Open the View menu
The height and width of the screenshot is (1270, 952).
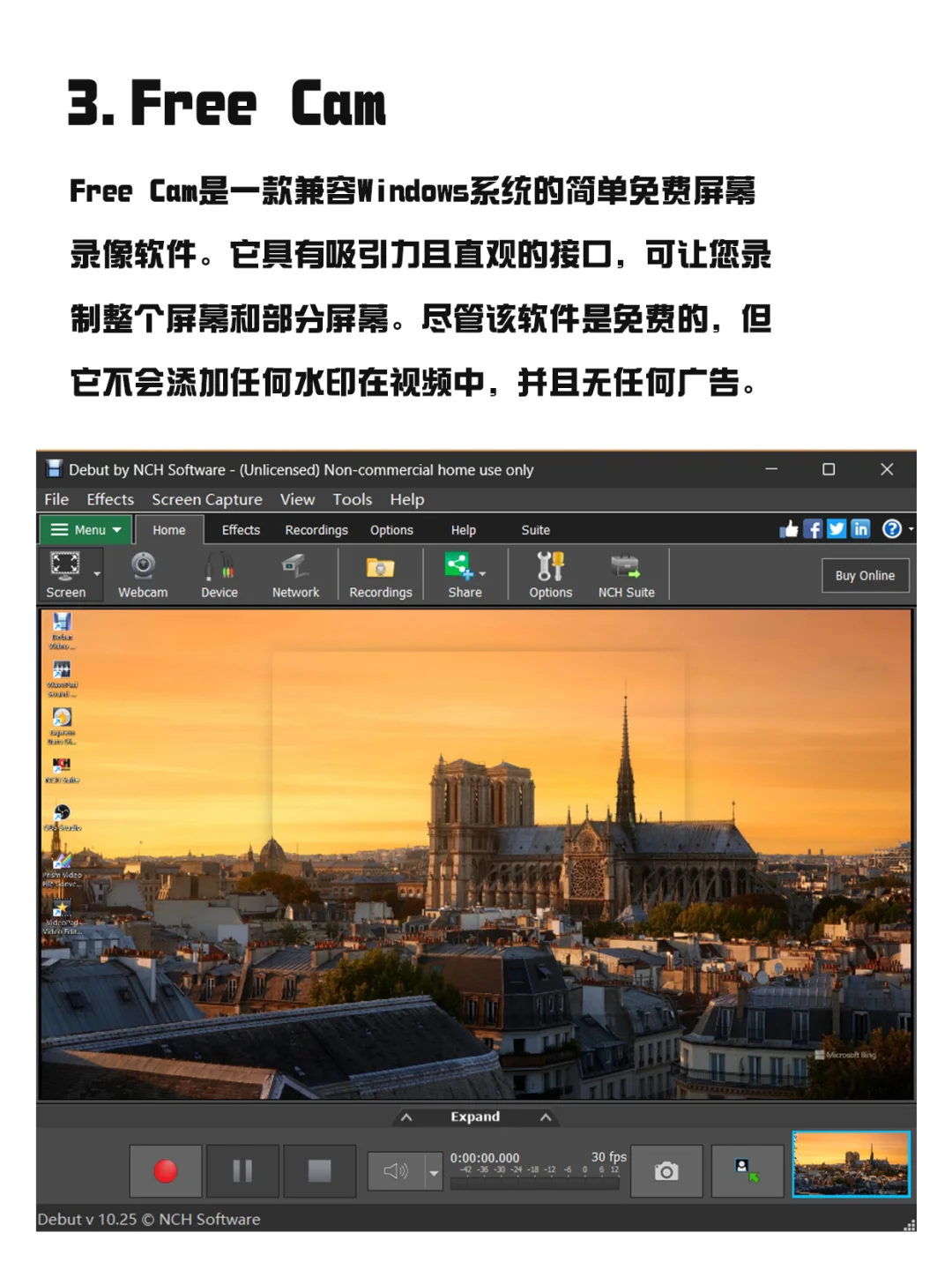pos(297,499)
